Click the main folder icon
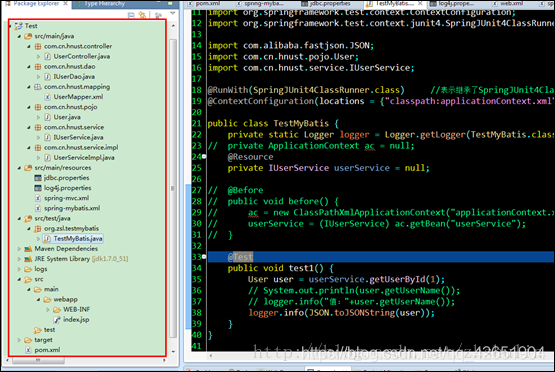Image resolution: width=555 pixels, height=372 pixels. pyautogui.click(x=38, y=290)
